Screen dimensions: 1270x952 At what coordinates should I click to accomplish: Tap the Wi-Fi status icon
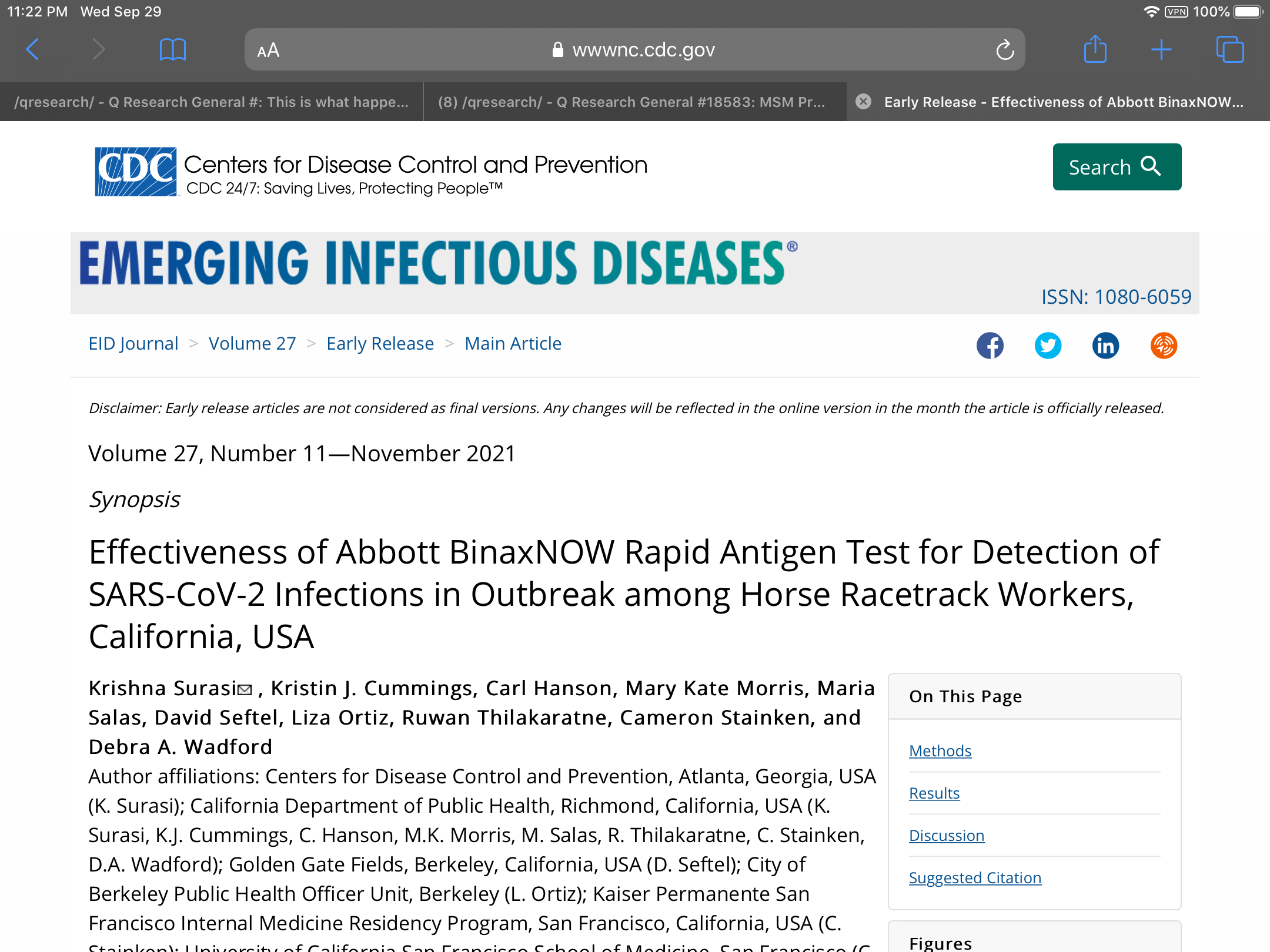click(1151, 12)
